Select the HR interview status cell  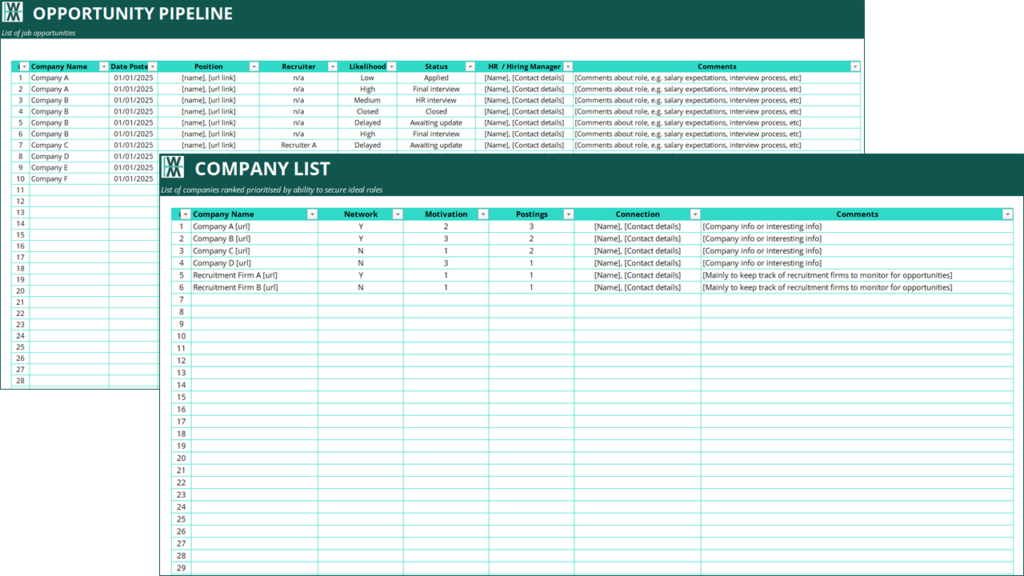click(436, 100)
